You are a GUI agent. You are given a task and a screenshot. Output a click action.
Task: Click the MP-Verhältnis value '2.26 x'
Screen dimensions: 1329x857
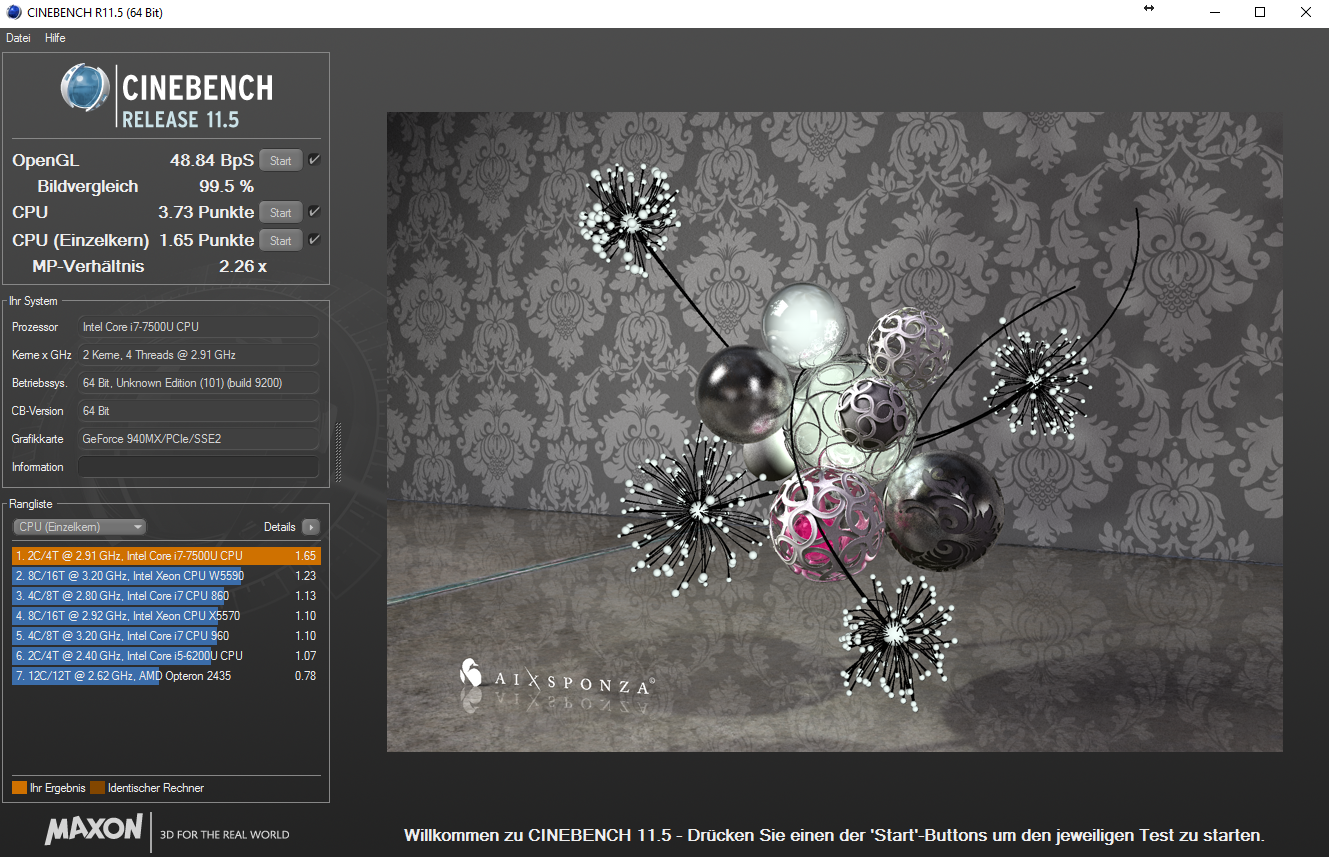[243, 266]
